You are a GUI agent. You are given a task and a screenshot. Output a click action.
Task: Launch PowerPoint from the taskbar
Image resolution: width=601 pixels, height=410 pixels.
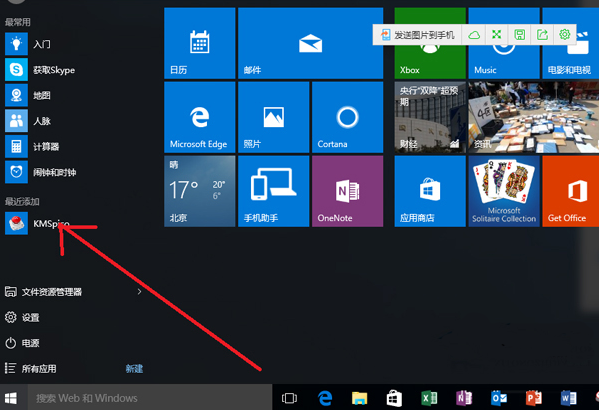[534, 398]
